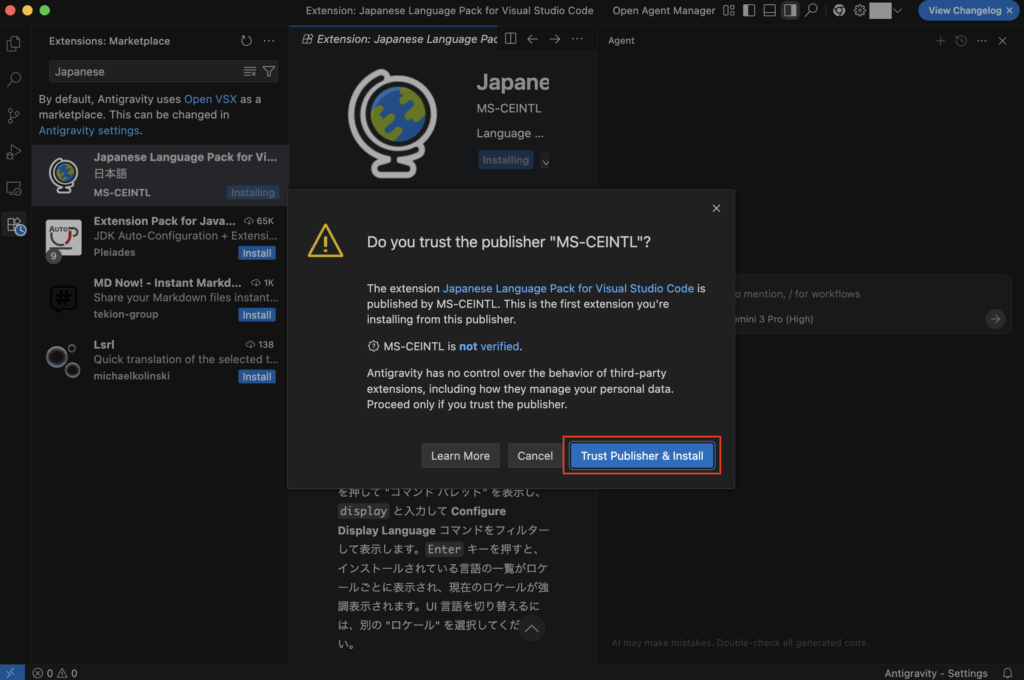Open the Explorer view in activity bar
This screenshot has width=1024, height=680.
tap(14, 44)
